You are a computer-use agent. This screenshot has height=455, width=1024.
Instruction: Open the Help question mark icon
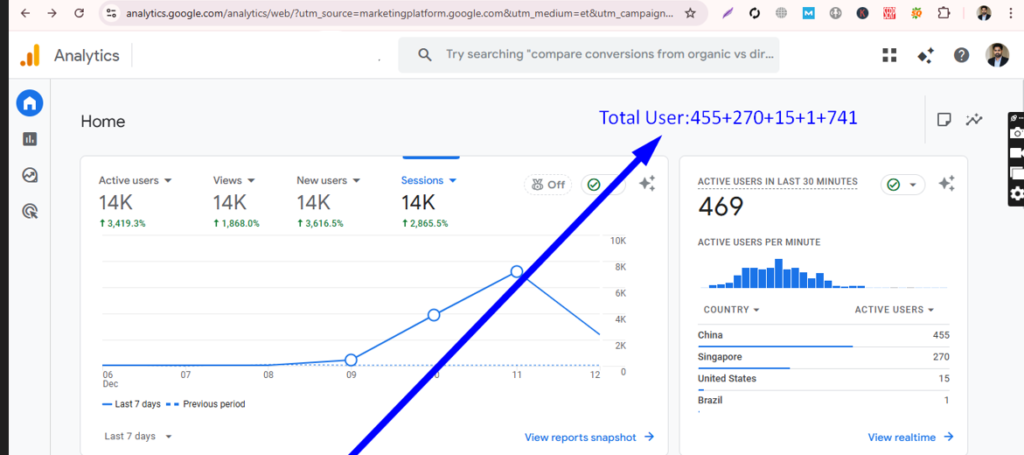pos(961,56)
